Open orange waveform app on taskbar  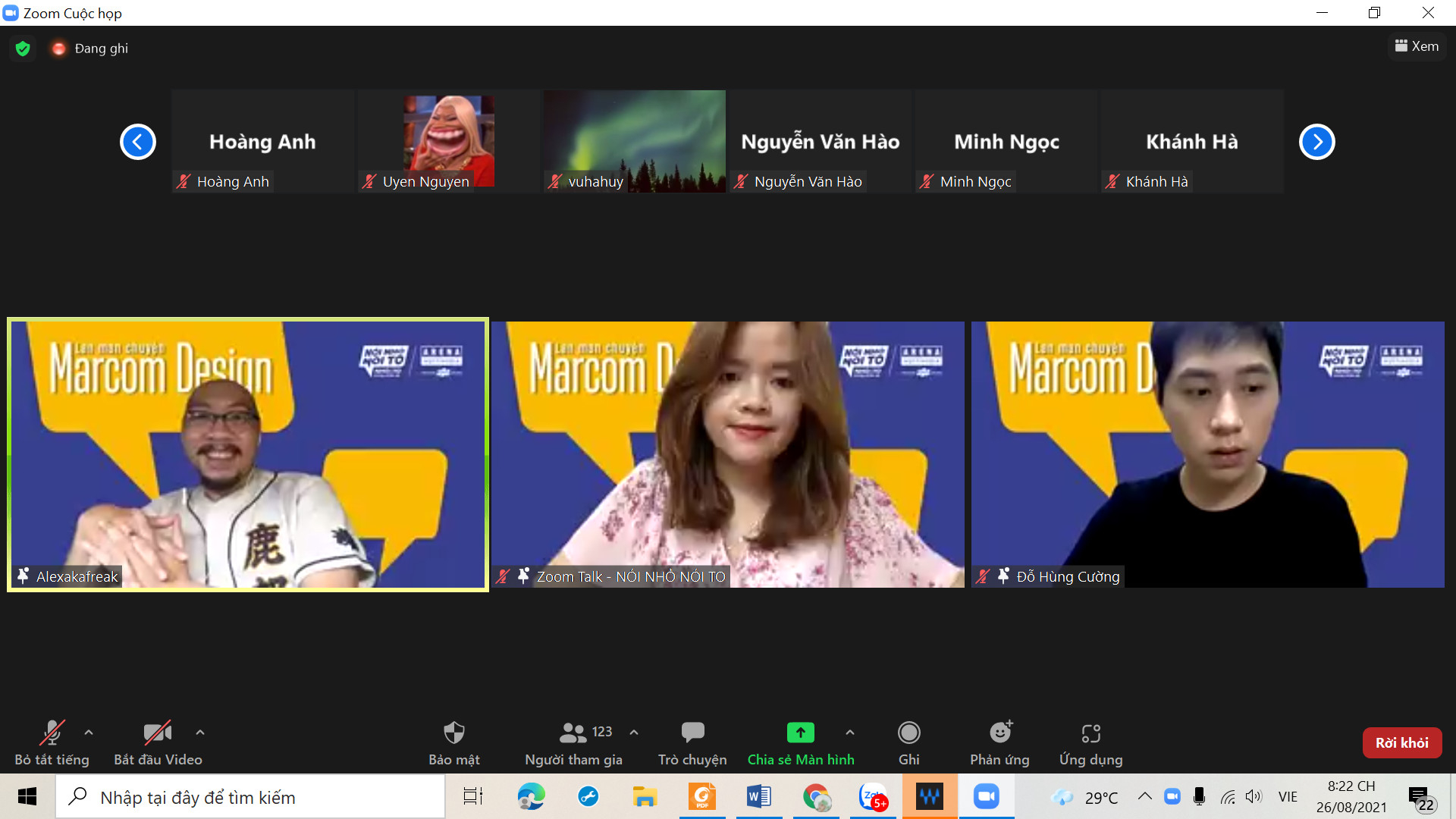click(930, 797)
